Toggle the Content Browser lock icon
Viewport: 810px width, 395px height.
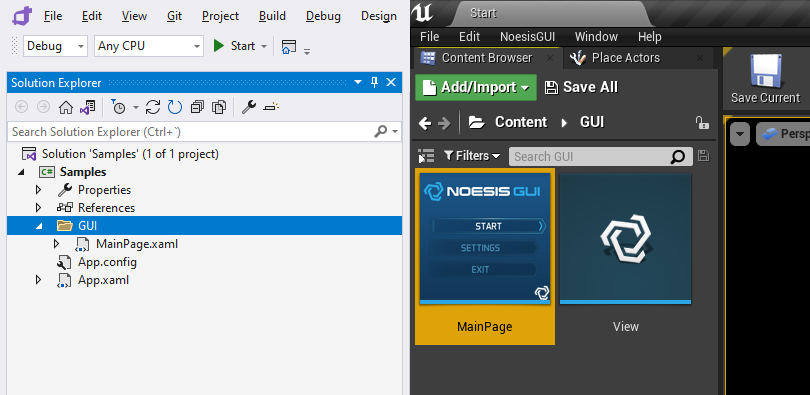(701, 122)
